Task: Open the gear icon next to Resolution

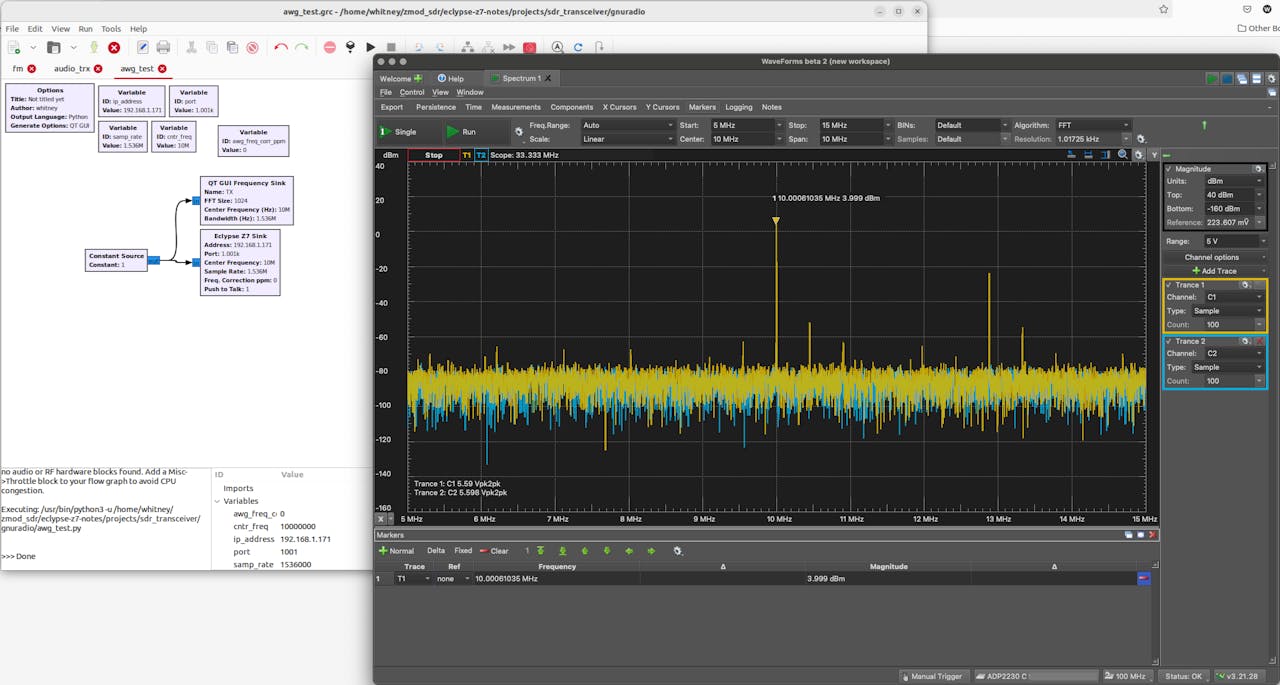Action: (x=1141, y=139)
